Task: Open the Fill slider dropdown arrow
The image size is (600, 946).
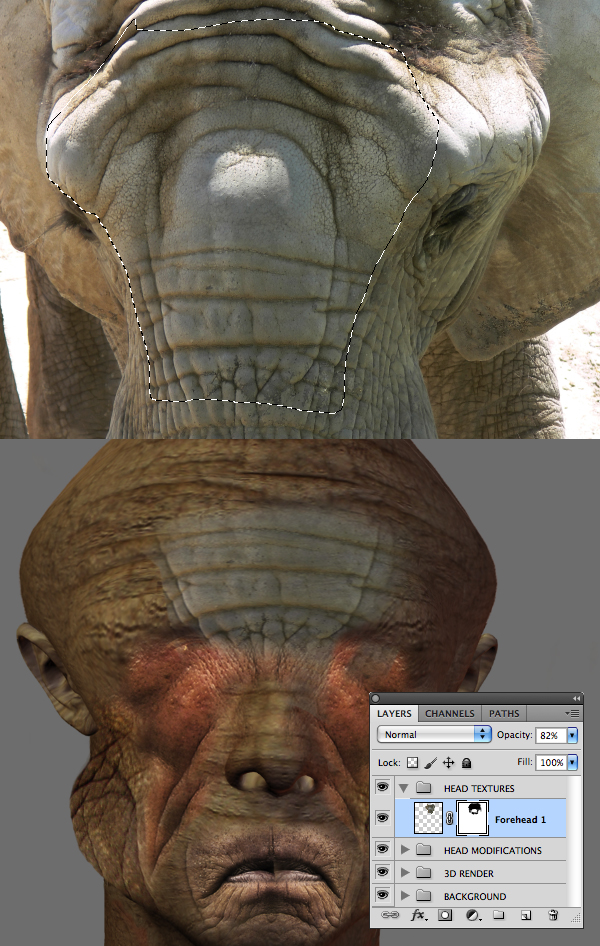Action: point(572,762)
